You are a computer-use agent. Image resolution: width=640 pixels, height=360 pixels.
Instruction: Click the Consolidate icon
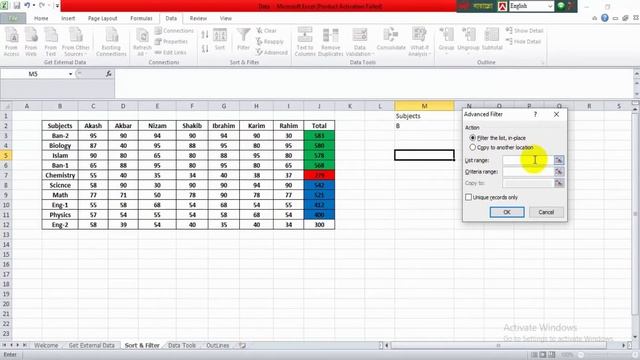click(391, 40)
